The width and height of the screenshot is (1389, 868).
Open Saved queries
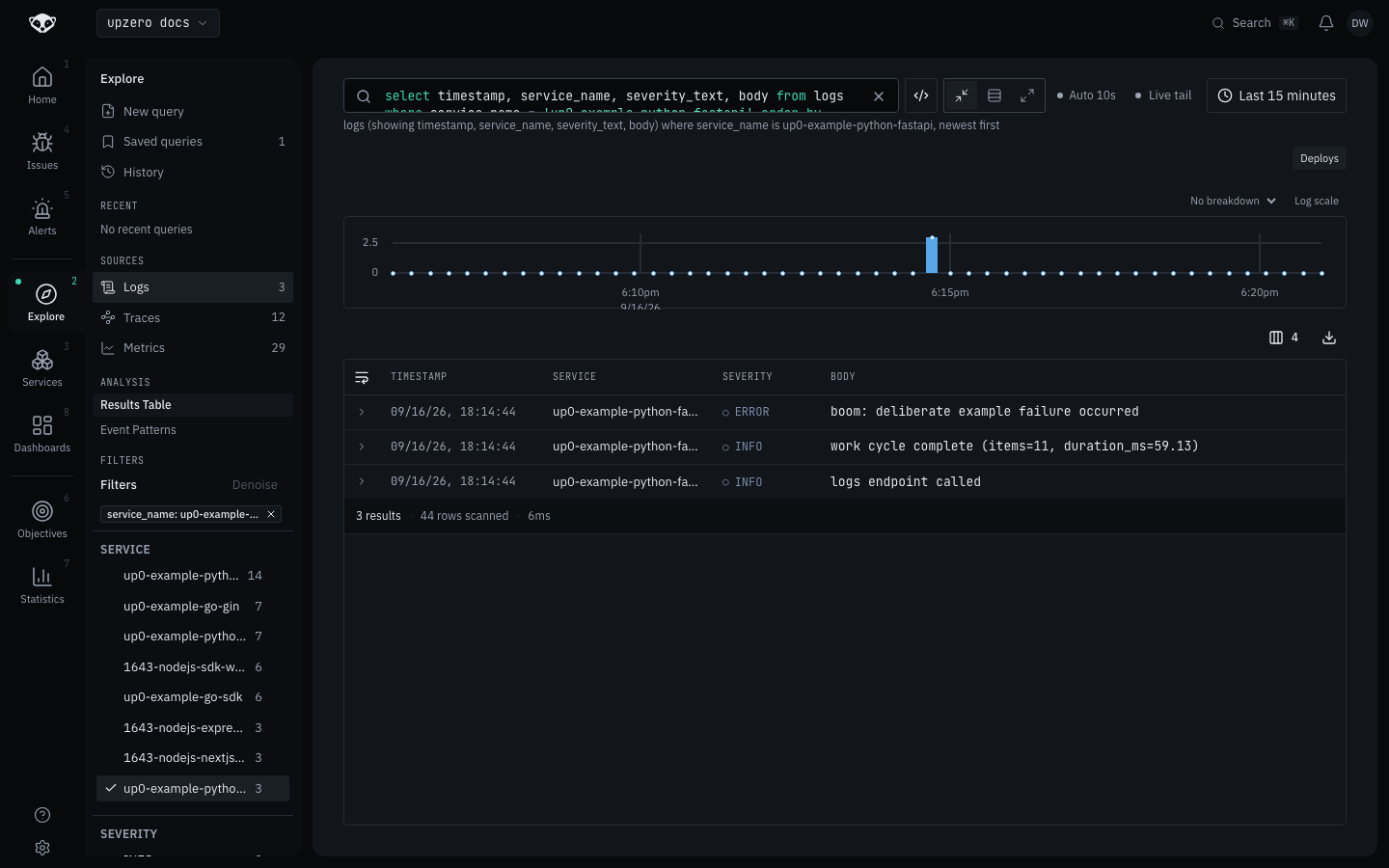point(193,142)
